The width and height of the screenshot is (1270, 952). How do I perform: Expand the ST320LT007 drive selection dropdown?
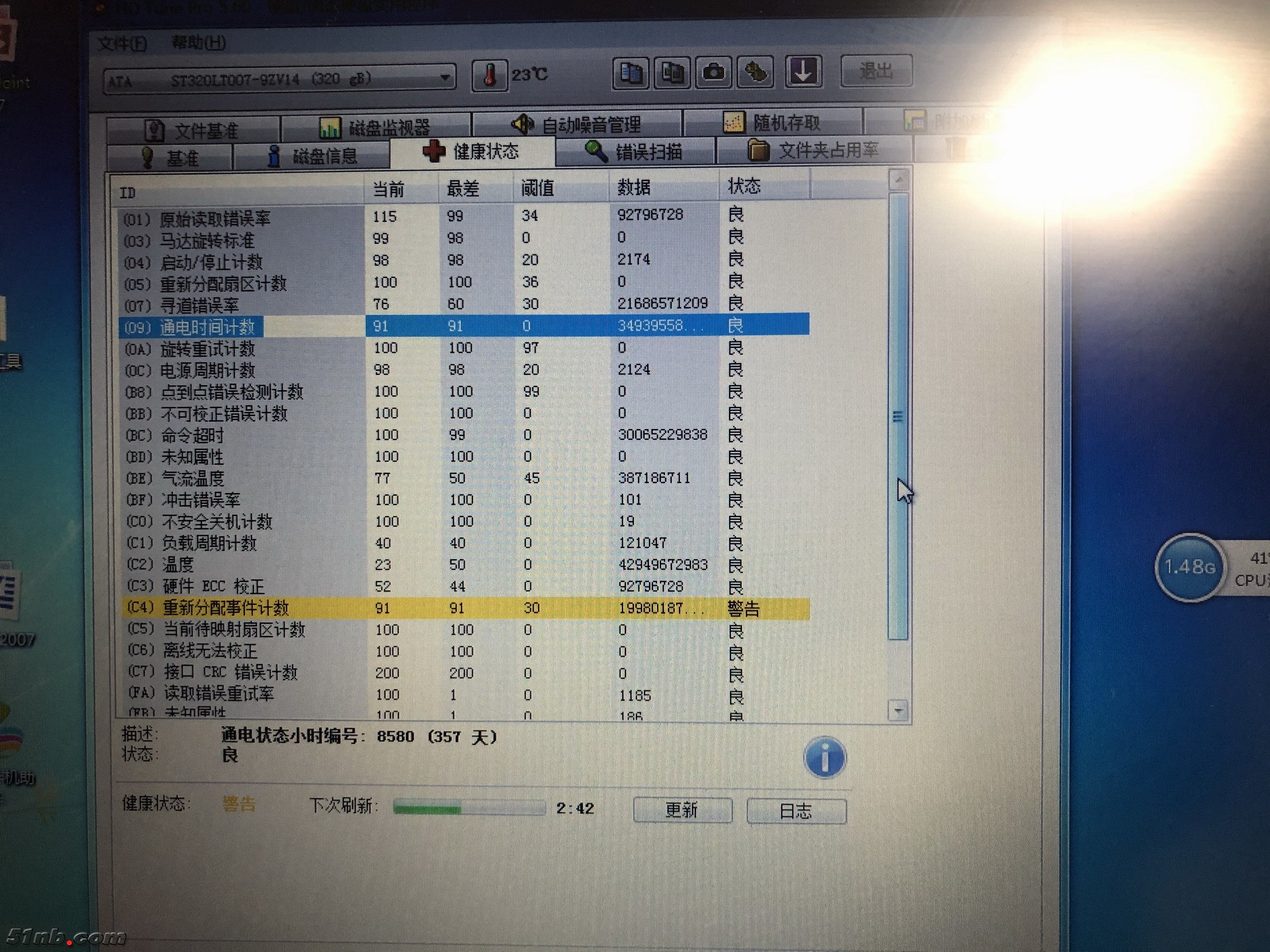[x=445, y=78]
